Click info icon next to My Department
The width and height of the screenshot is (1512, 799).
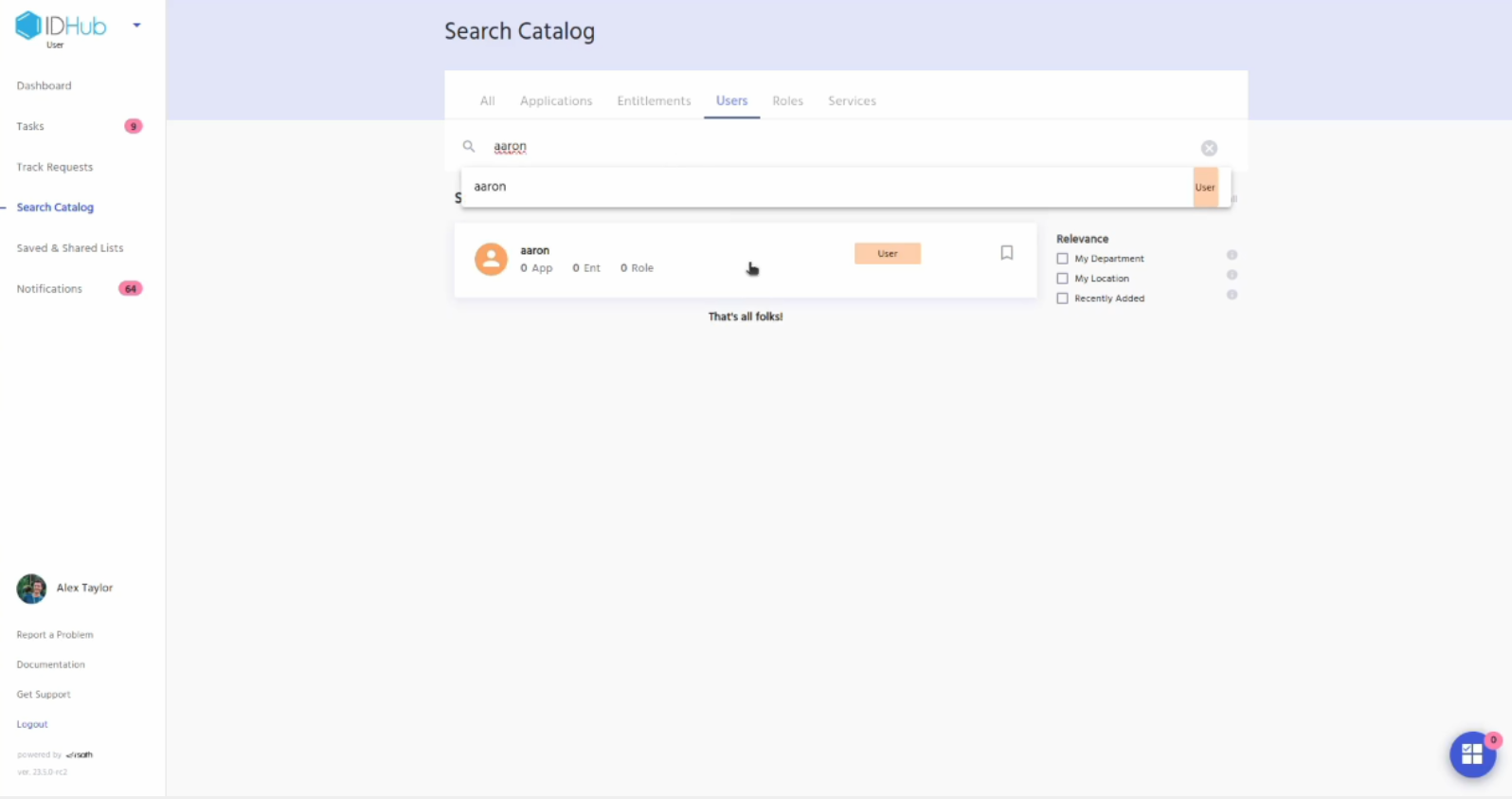click(1232, 255)
